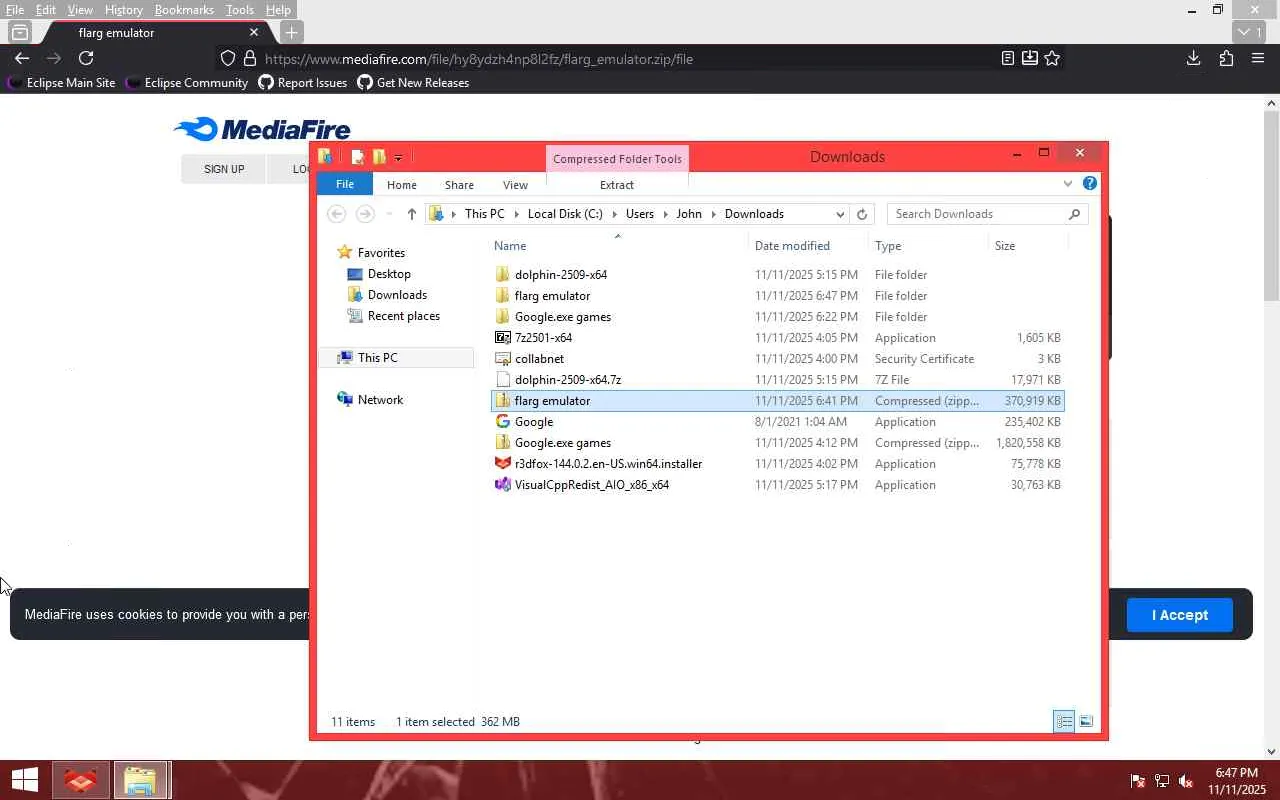This screenshot has height=800, width=1280.
Task: Select the collabnet security certificate file
Action: click(777, 359)
